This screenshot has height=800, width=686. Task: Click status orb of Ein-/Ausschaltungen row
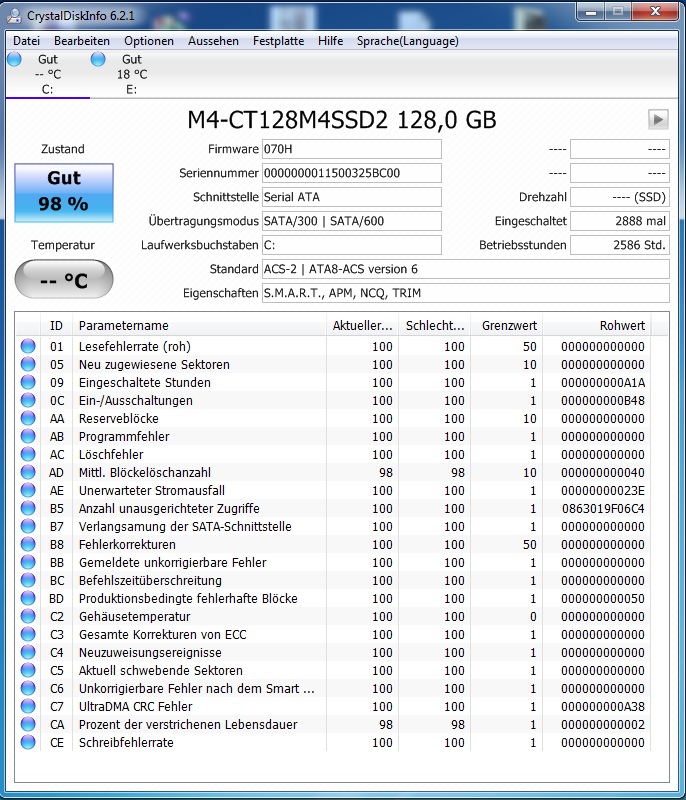click(x=28, y=400)
